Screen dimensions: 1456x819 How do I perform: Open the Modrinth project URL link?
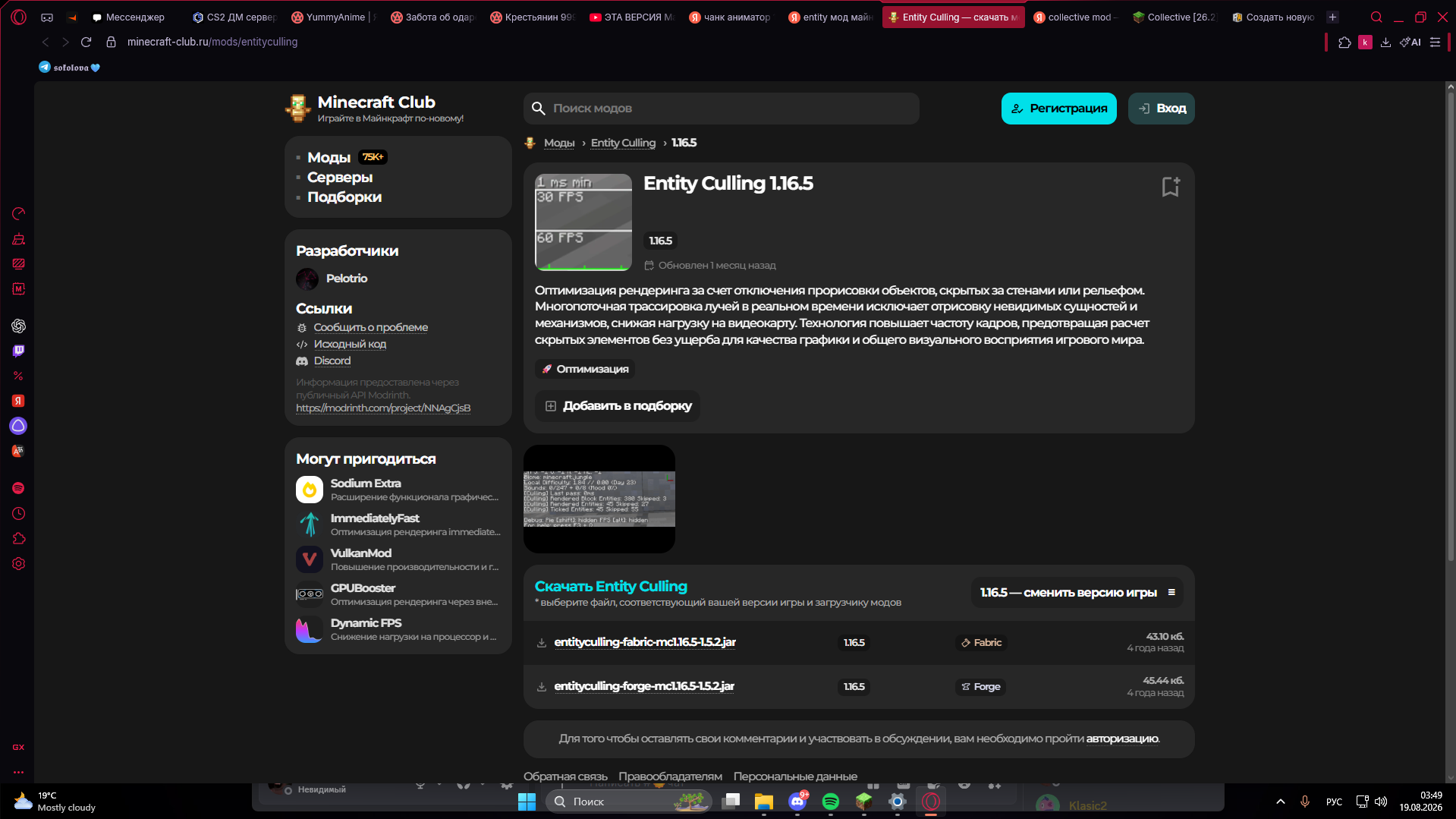click(x=383, y=408)
